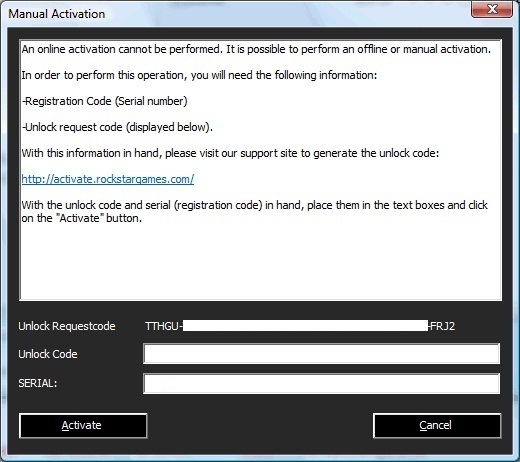Click the Unlock Code label
The width and height of the screenshot is (520, 462).
pos(48,354)
